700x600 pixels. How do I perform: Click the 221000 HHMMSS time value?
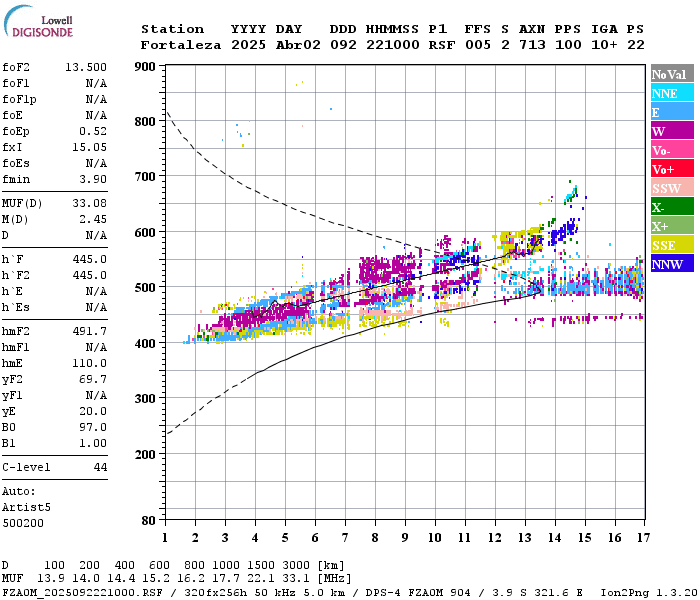pos(392,45)
